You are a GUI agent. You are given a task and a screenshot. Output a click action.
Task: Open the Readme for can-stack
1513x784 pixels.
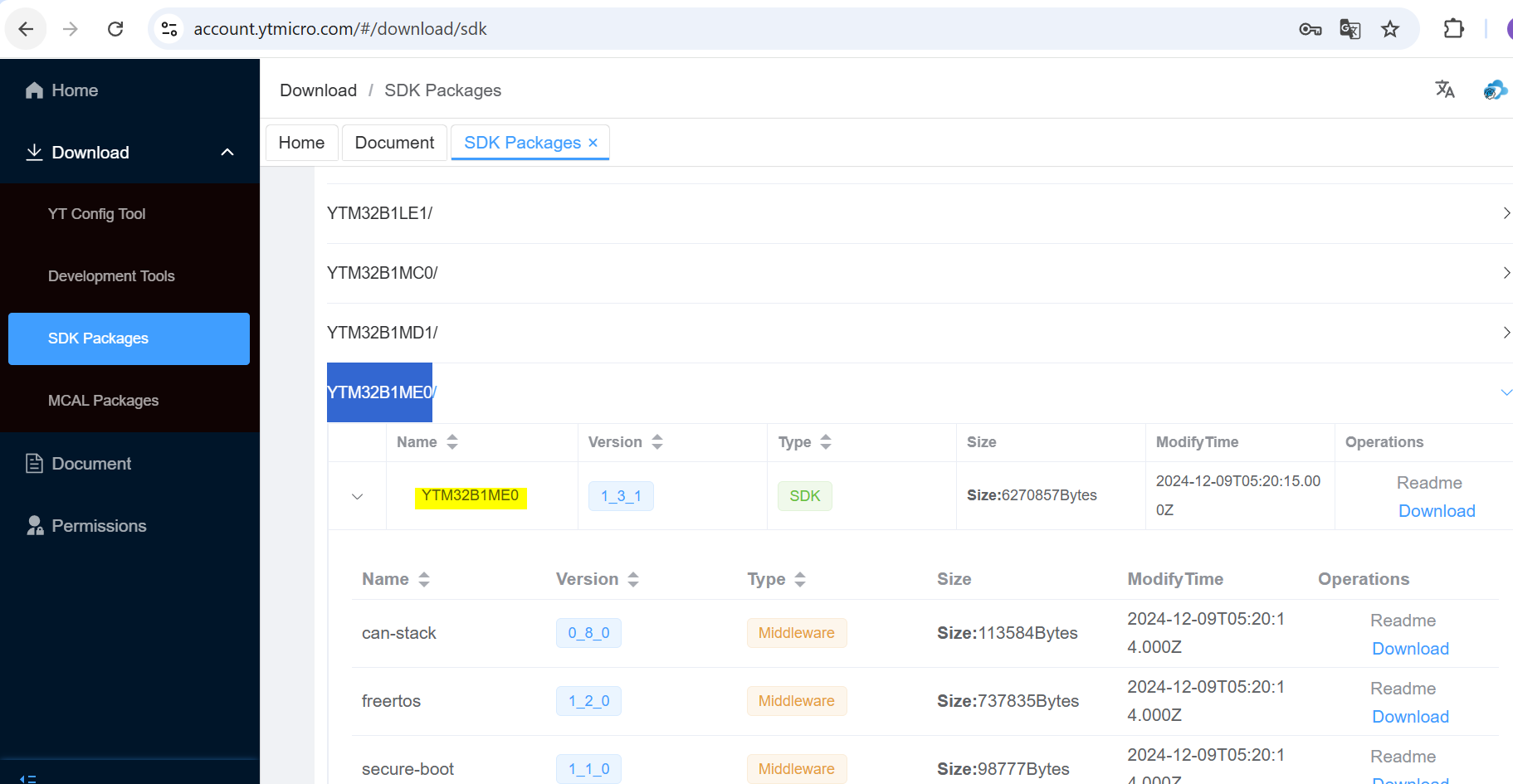pyautogui.click(x=1403, y=620)
